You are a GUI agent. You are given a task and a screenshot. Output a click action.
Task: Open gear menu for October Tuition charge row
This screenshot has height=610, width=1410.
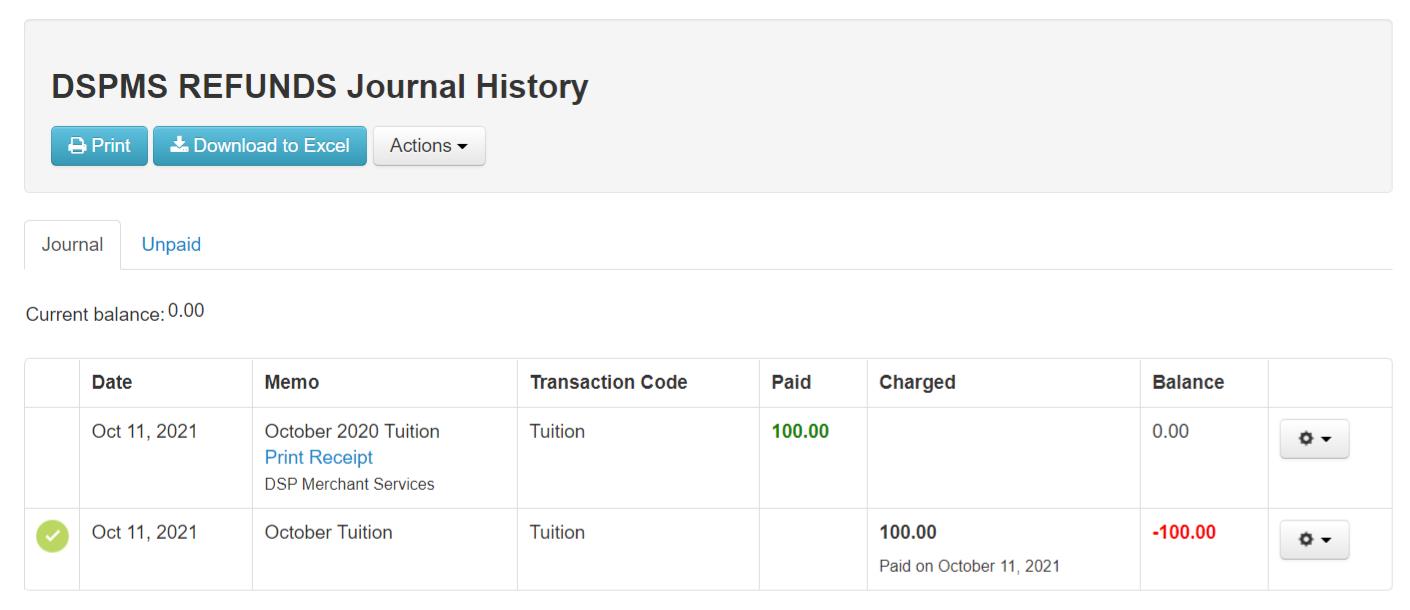[x=1314, y=539]
